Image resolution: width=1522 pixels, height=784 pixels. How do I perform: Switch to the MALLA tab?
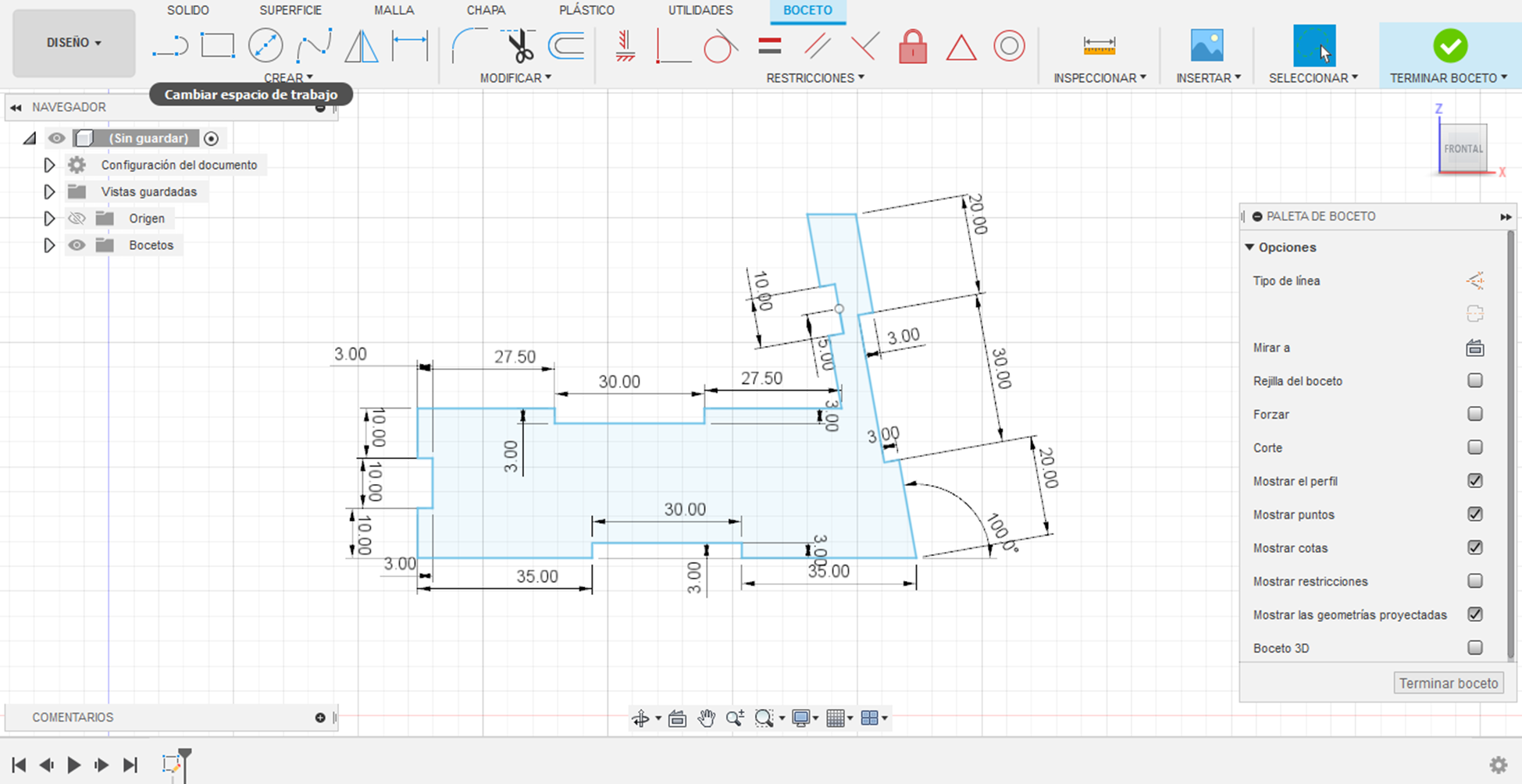pyautogui.click(x=394, y=10)
